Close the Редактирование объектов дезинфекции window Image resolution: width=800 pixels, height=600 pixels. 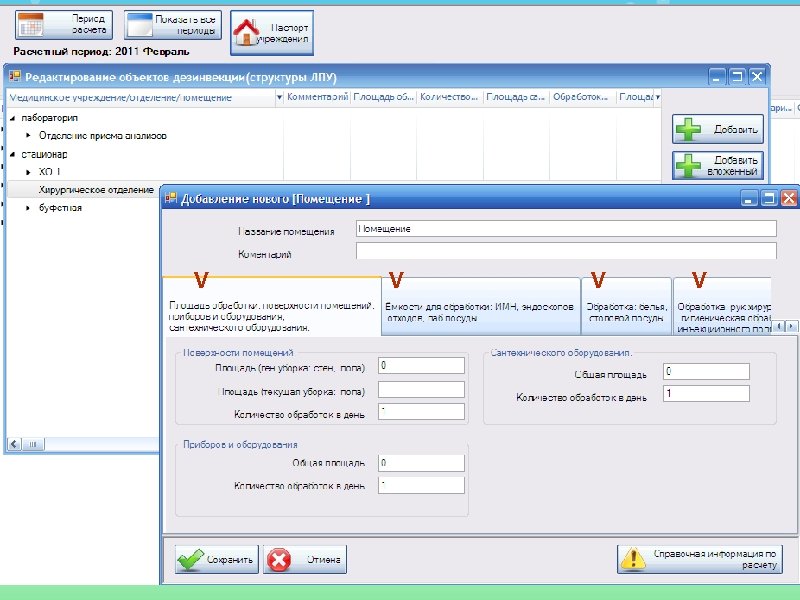[757, 77]
